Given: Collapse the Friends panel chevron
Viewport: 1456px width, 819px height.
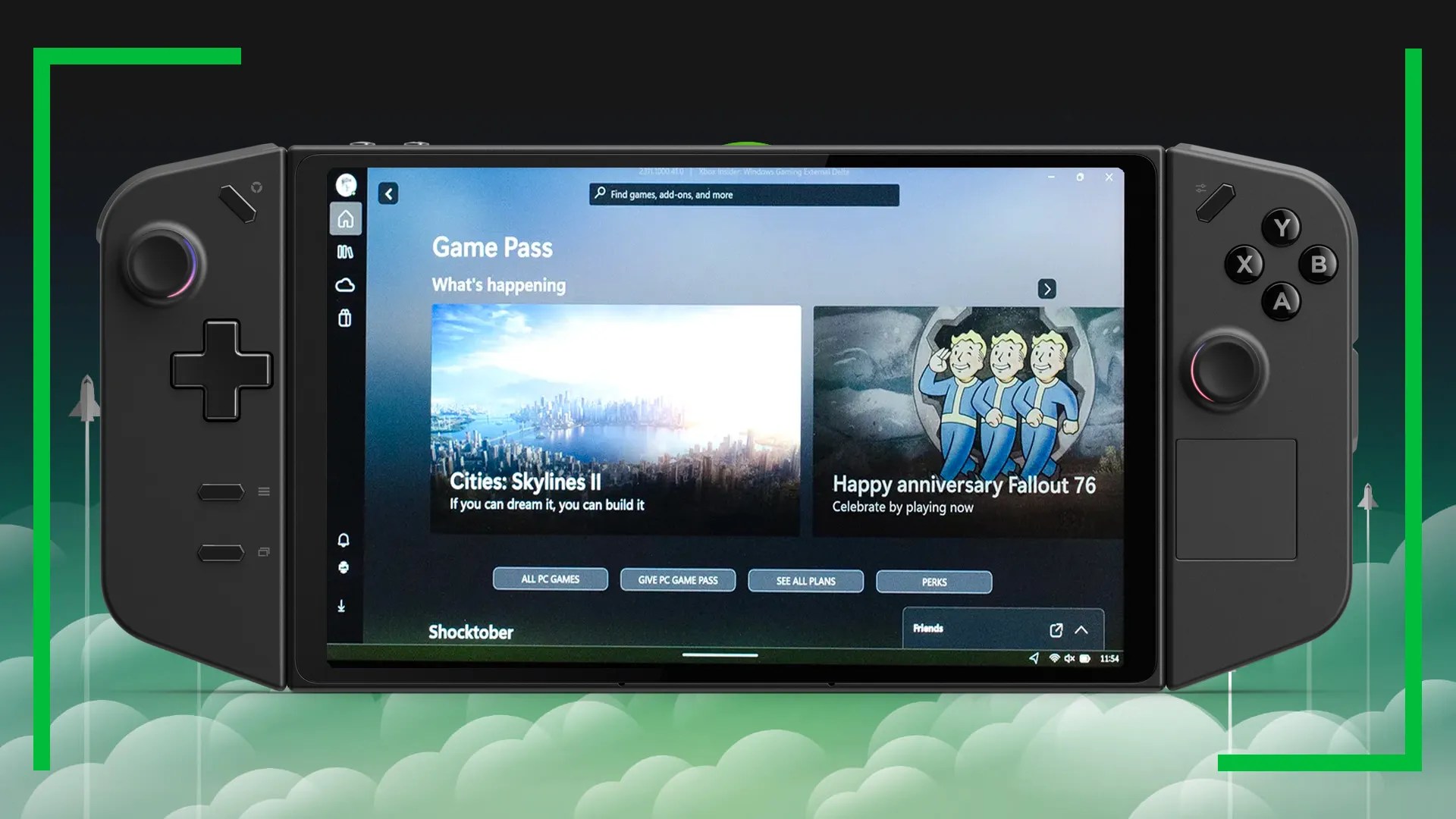Looking at the screenshot, I should click(1081, 629).
